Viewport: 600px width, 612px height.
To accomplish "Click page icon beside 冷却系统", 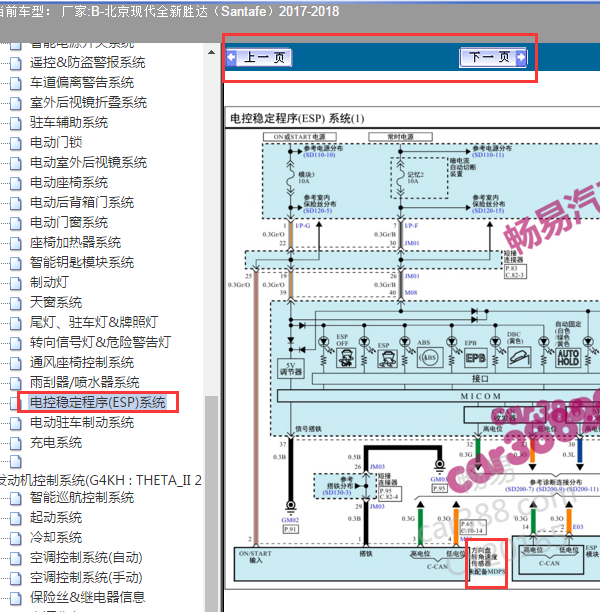I will [x=16, y=538].
